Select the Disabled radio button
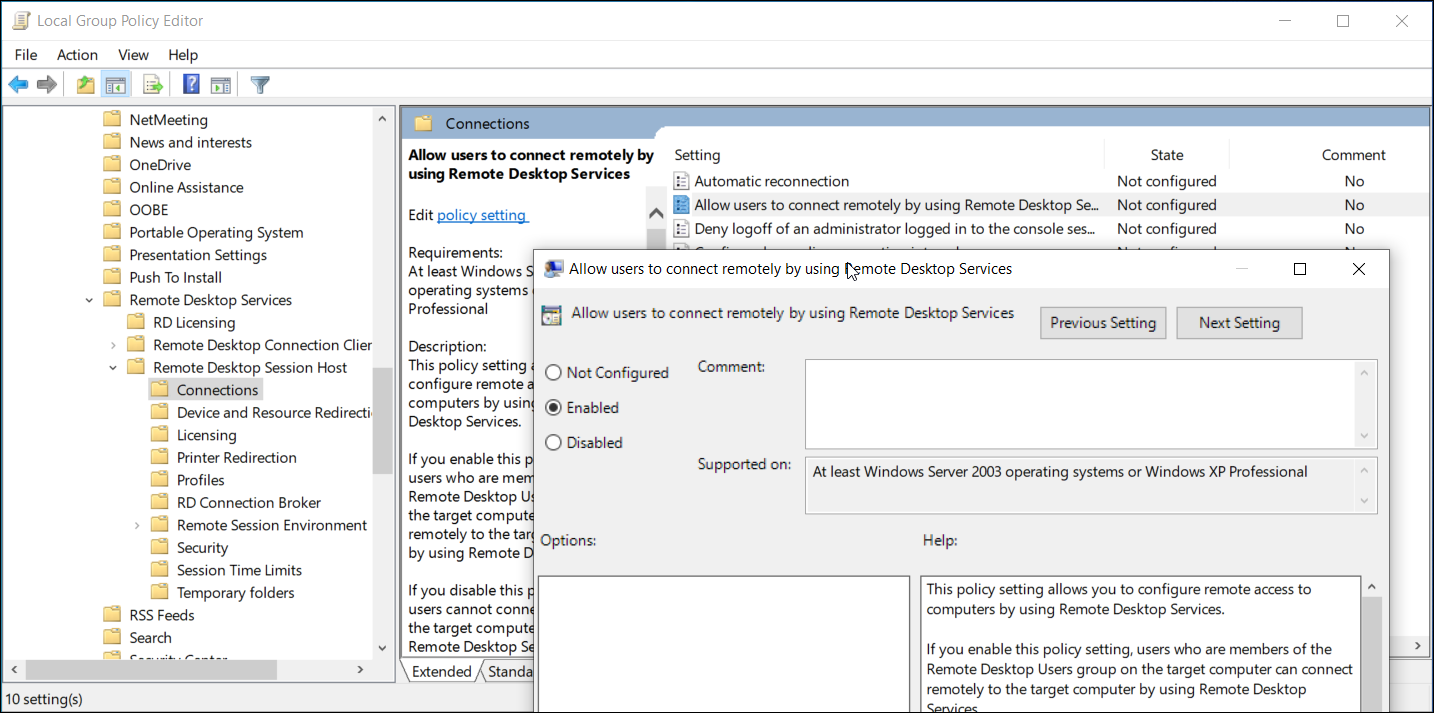 [x=553, y=442]
